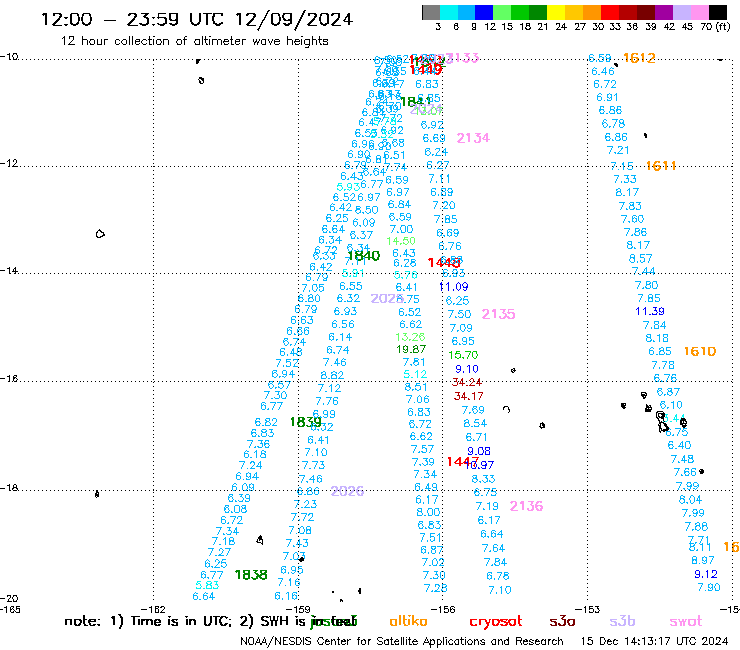
Task: Select the pink swot pass label '2136'
Action: point(526,506)
